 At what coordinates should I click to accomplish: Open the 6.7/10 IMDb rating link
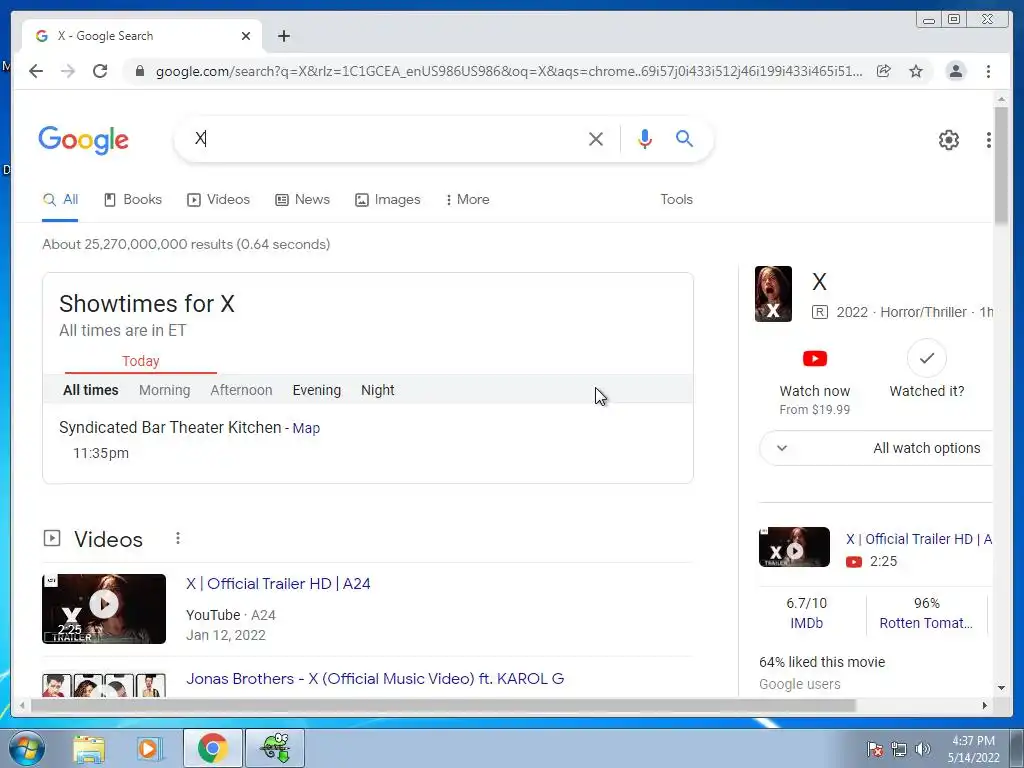click(807, 613)
